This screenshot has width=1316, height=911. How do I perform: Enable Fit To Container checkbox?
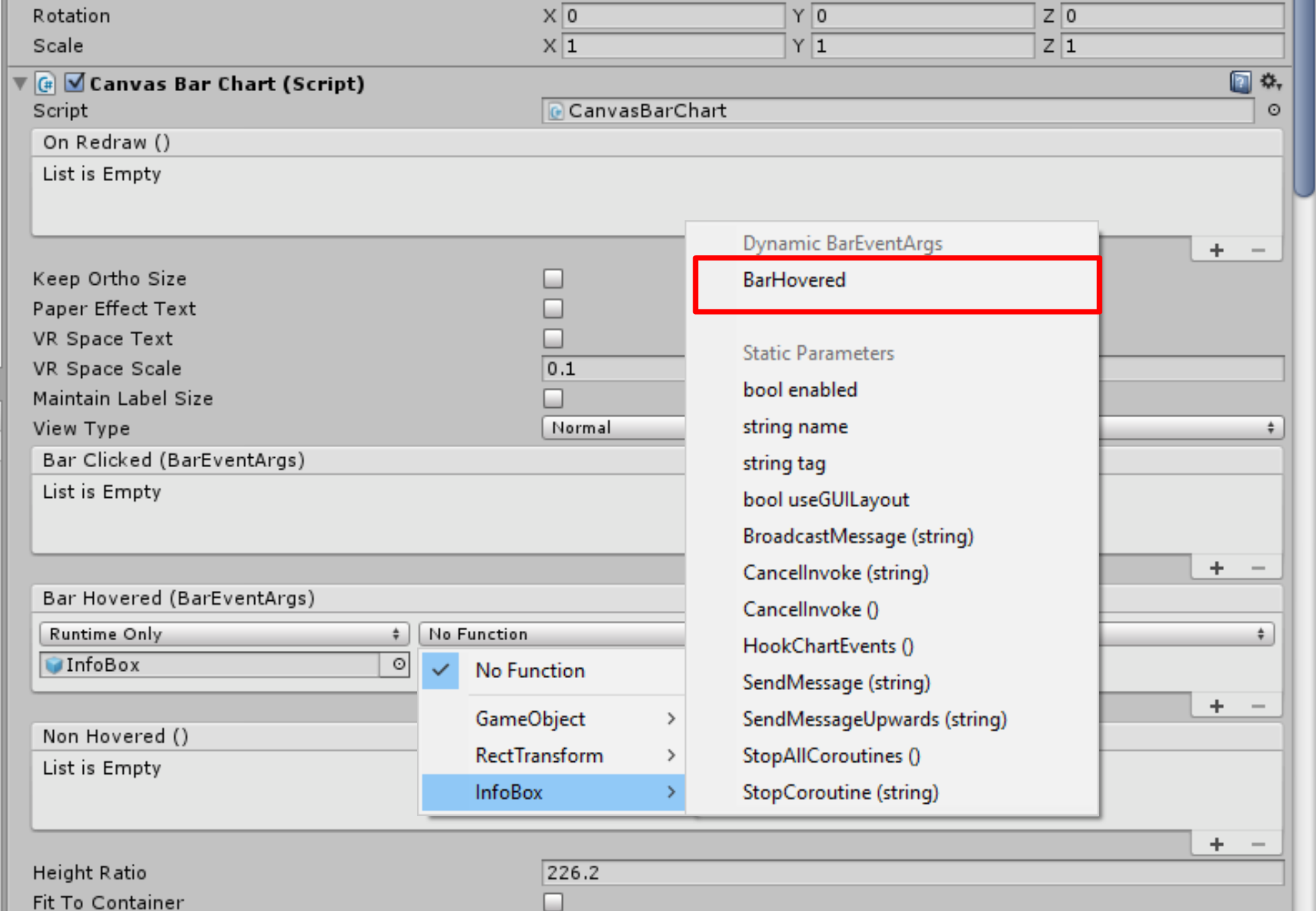tap(553, 902)
